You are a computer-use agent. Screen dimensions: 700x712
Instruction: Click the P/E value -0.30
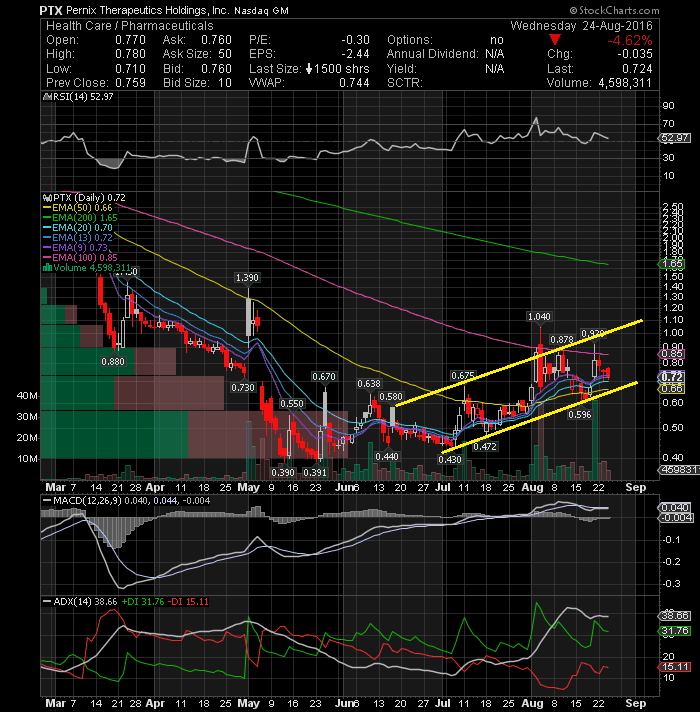(355, 40)
